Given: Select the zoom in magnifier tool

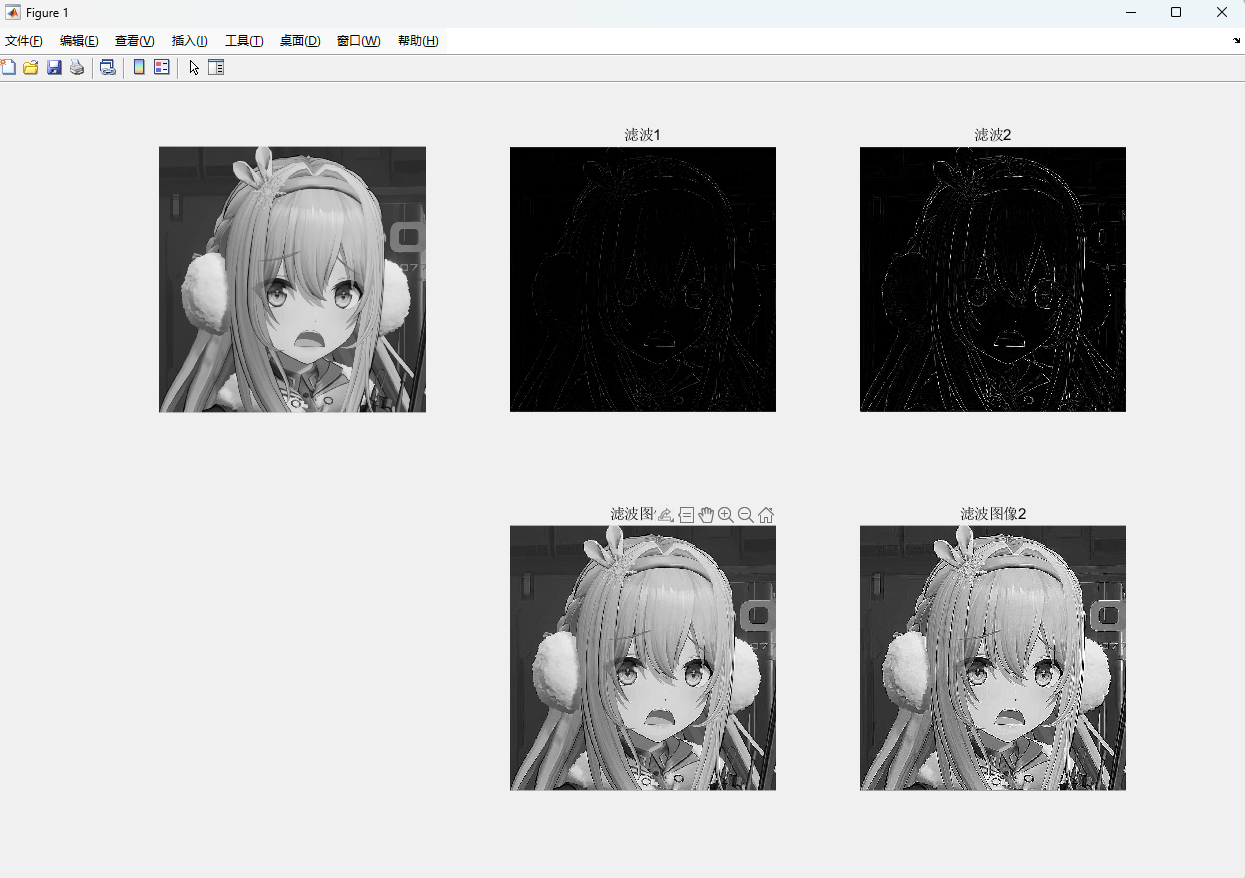Looking at the screenshot, I should (726, 515).
